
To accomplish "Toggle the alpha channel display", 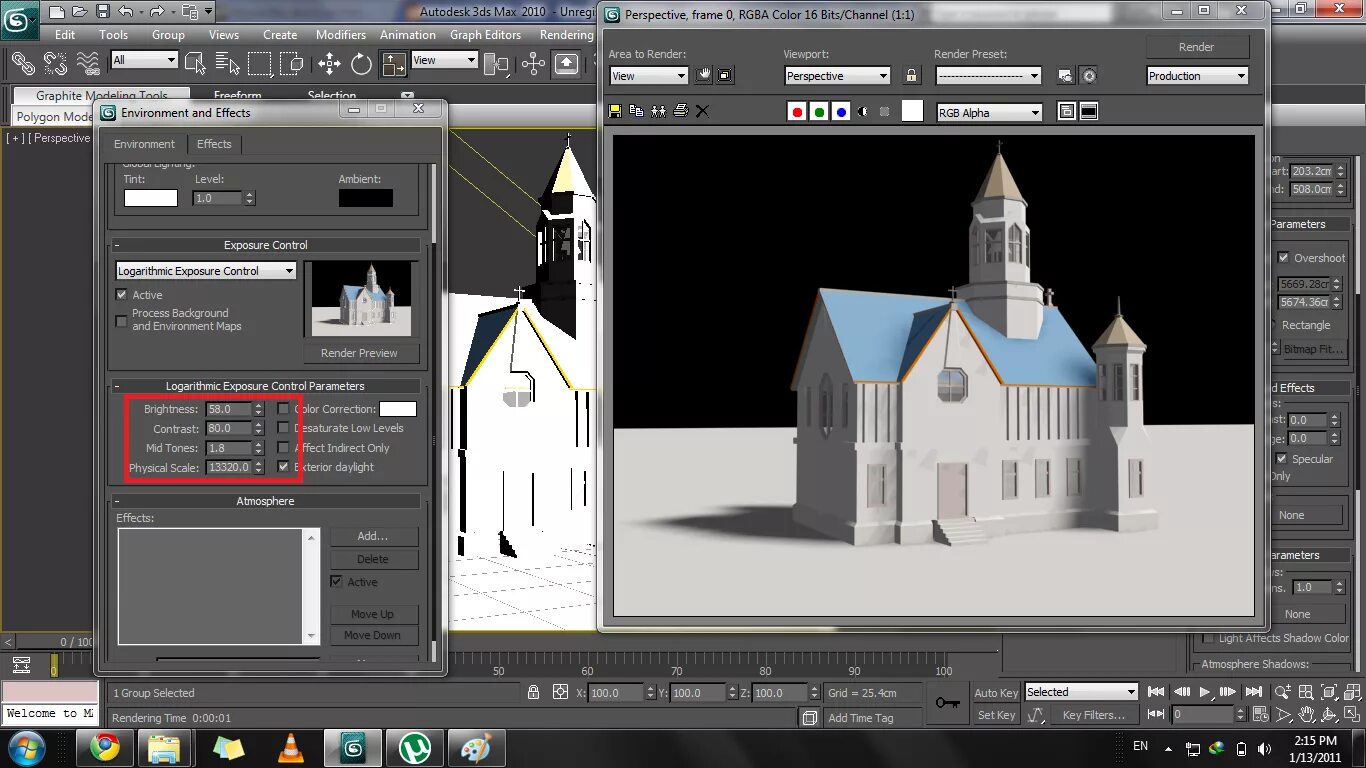I will 863,112.
